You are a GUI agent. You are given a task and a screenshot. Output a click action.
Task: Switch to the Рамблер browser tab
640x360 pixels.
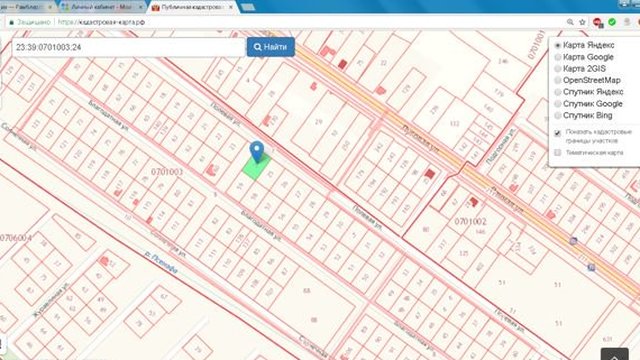pos(24,7)
